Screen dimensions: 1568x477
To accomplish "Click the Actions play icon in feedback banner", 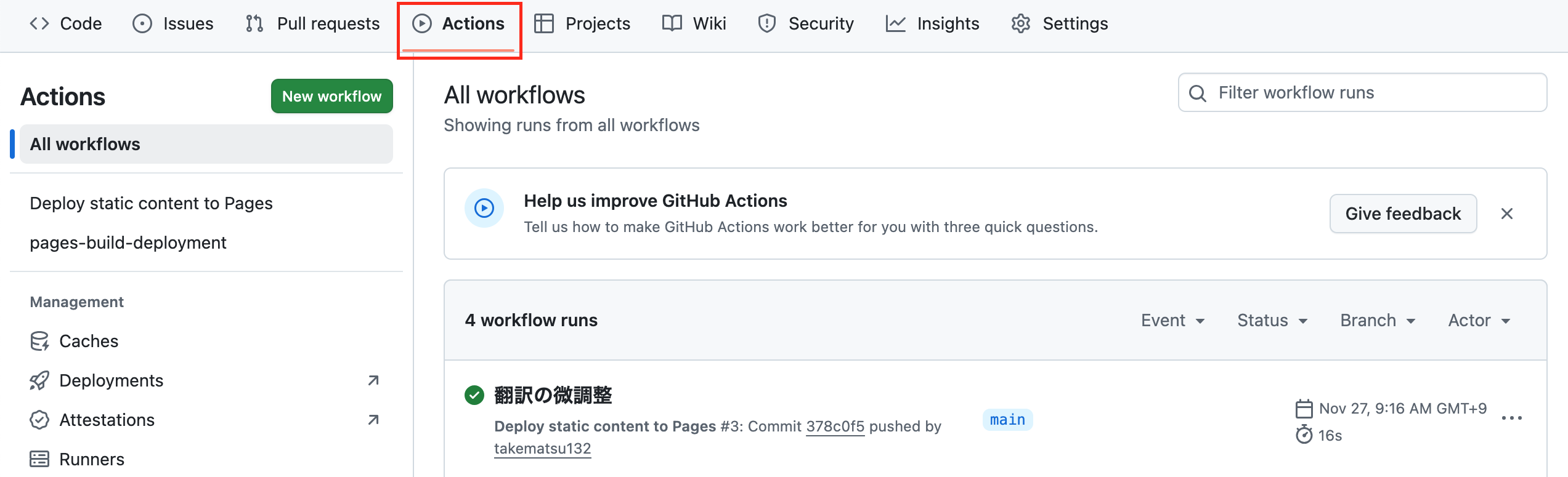I will [484, 208].
